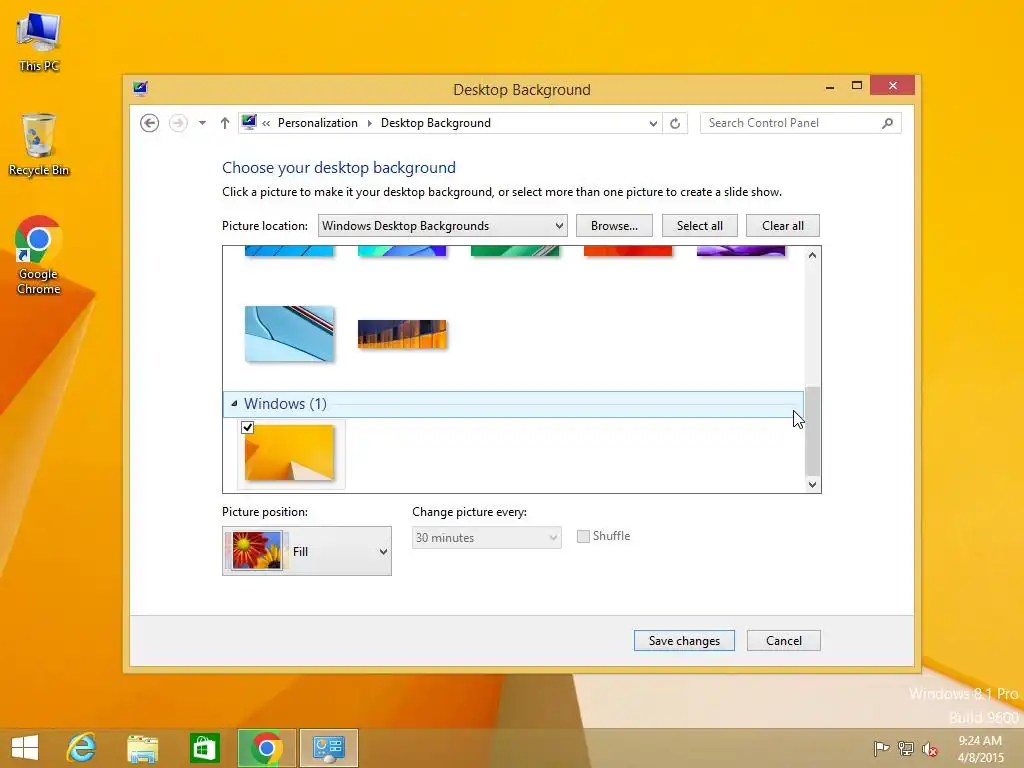
Task: Click the wallpaper list scrollbar thumb
Action: [x=812, y=431]
